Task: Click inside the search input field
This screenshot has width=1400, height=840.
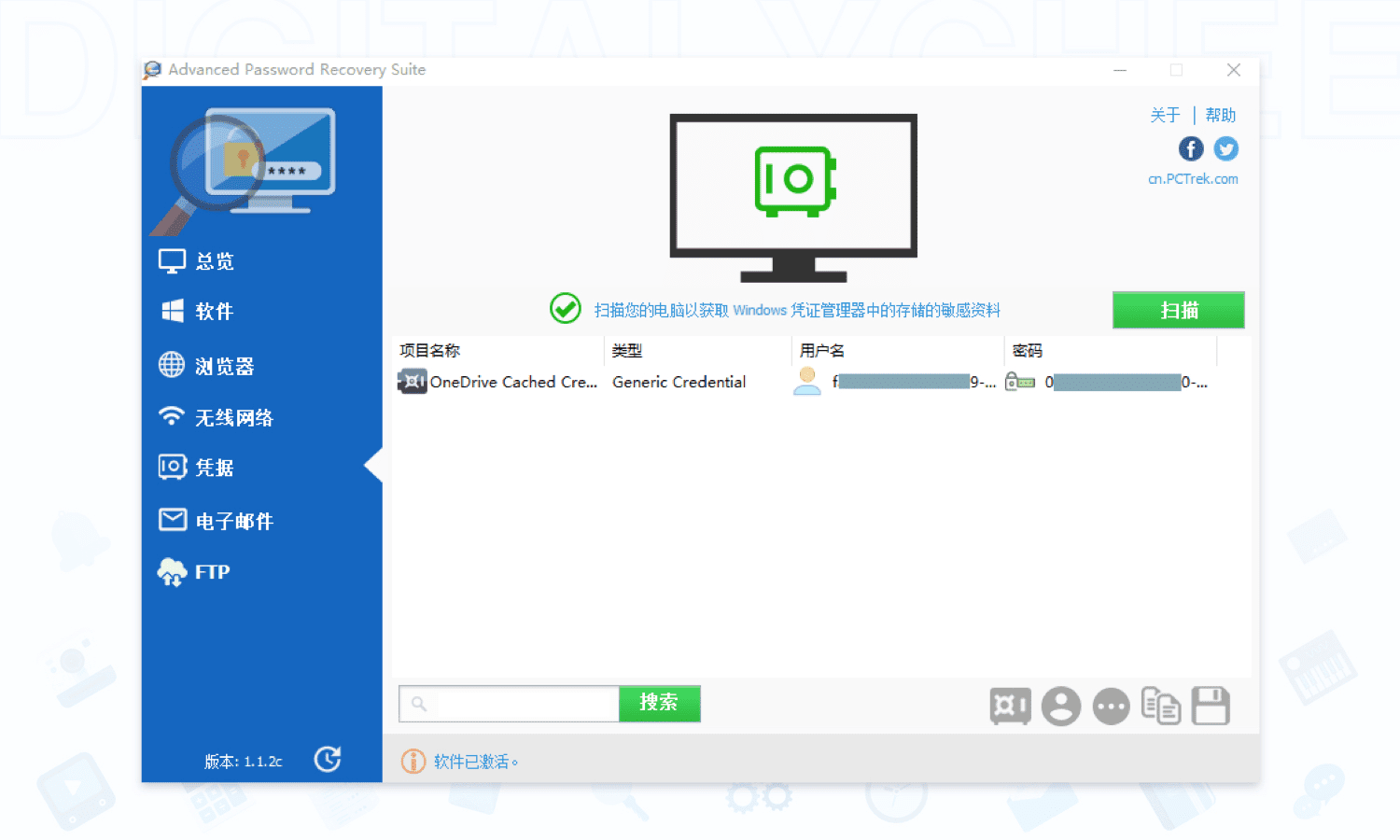Action: [x=509, y=704]
